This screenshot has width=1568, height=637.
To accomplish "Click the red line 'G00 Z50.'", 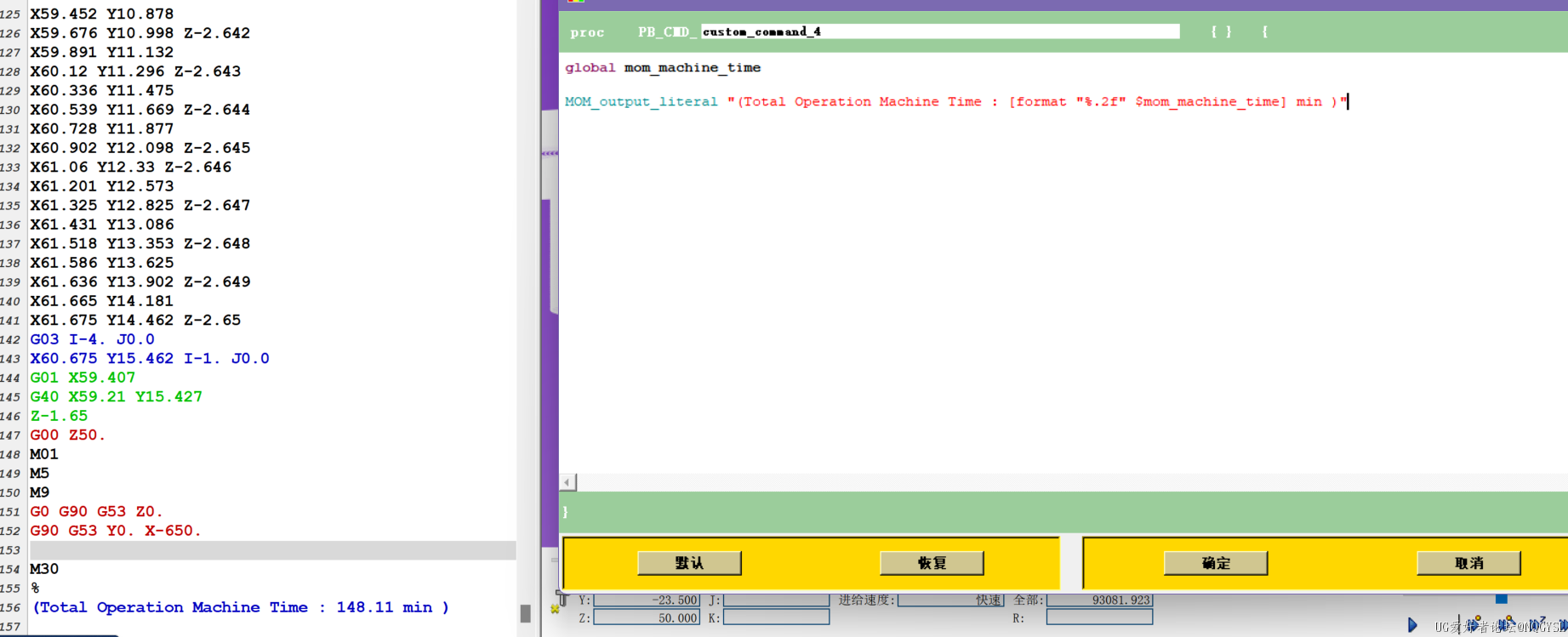I will [x=68, y=435].
